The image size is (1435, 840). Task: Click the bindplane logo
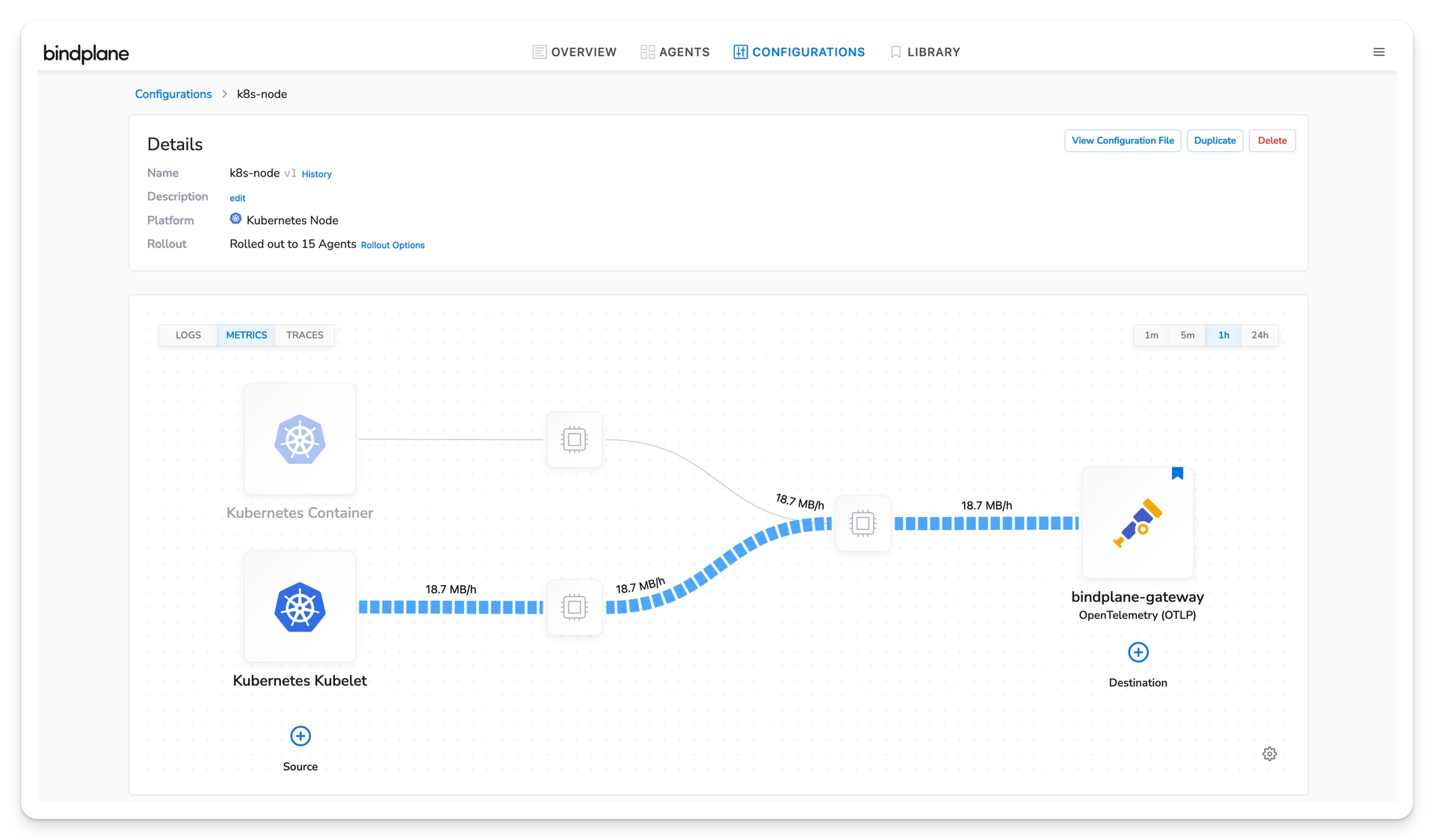pos(86,53)
